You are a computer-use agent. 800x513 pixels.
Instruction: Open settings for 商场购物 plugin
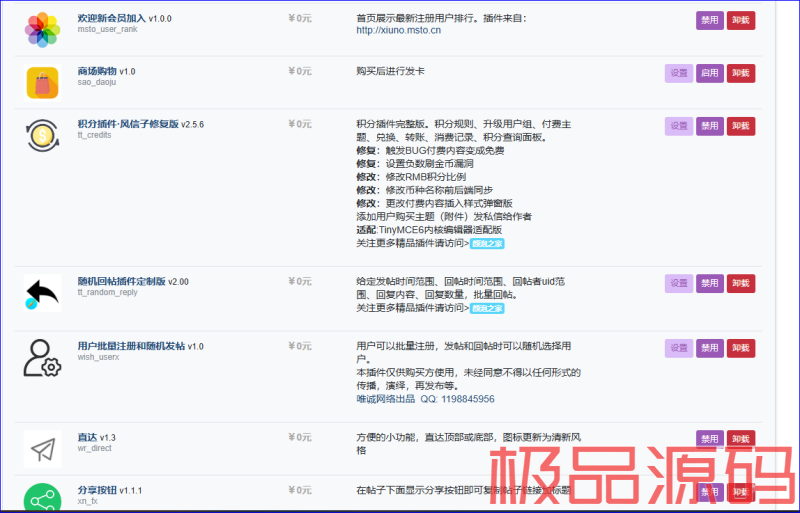[679, 73]
